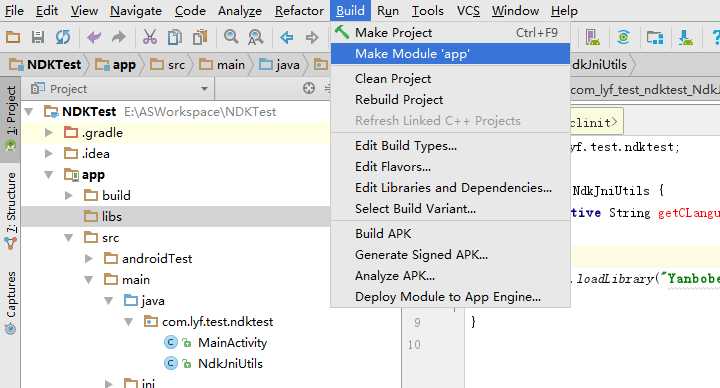
Task: Collapse the src folder tree node
Action: 68,237
